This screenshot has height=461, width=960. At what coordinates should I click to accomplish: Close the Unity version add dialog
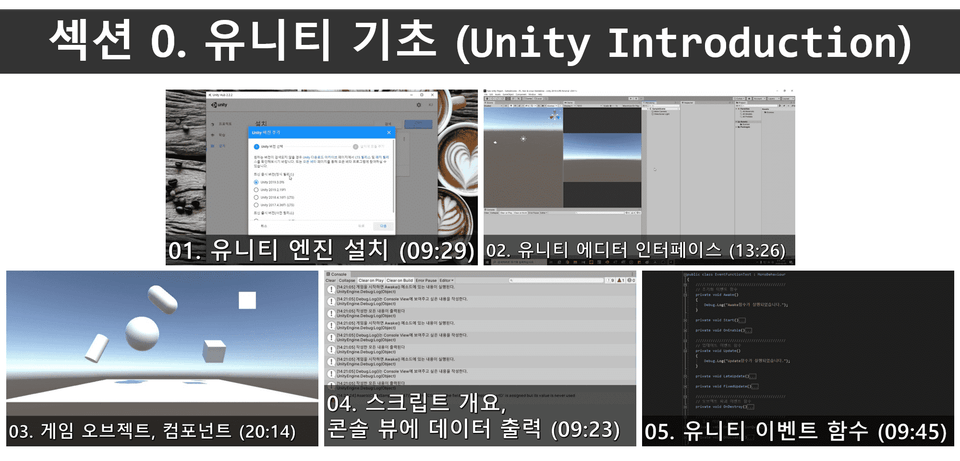(389, 132)
